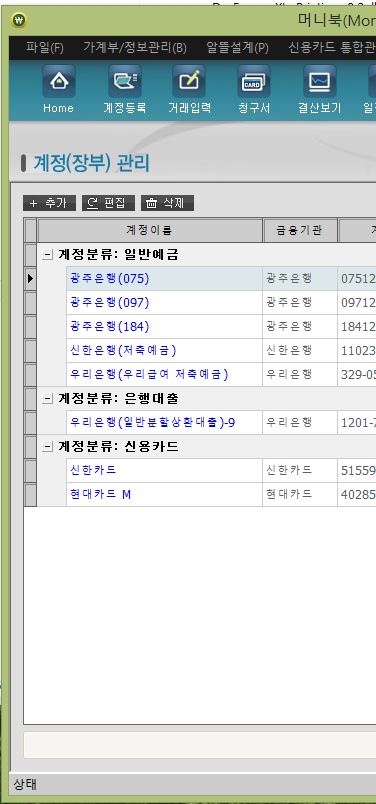Open the 알뜰설계(P) menu
The height and width of the screenshot is (804, 376).
coord(237,48)
